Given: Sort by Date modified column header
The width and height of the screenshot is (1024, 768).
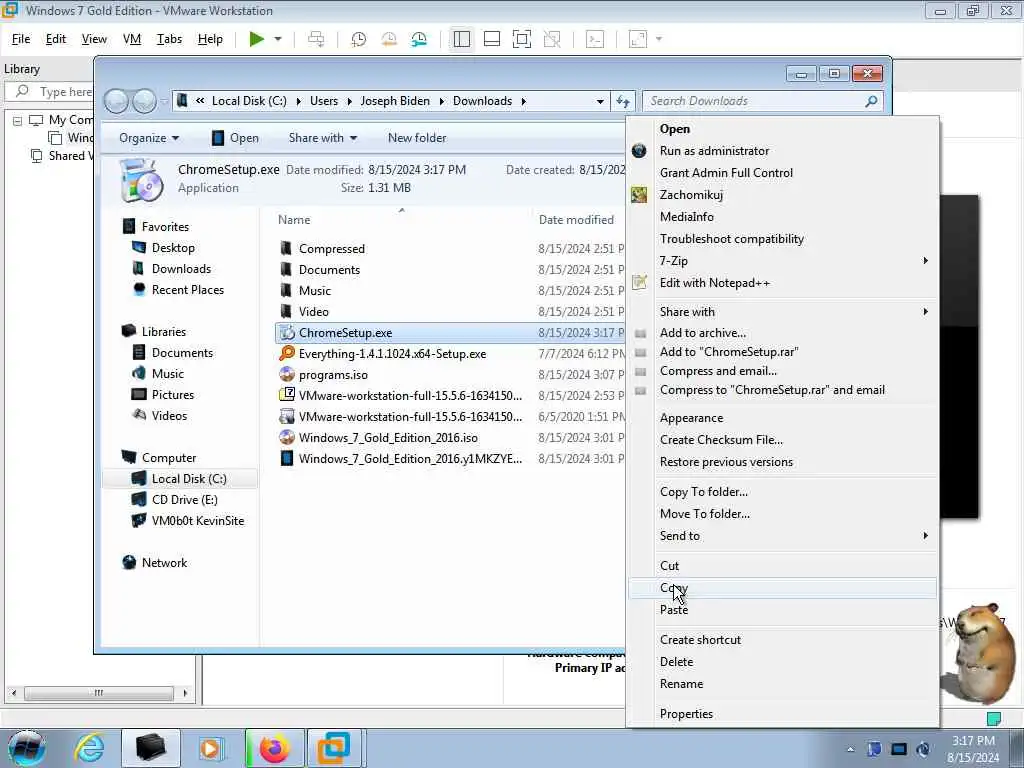Looking at the screenshot, I should point(576,220).
